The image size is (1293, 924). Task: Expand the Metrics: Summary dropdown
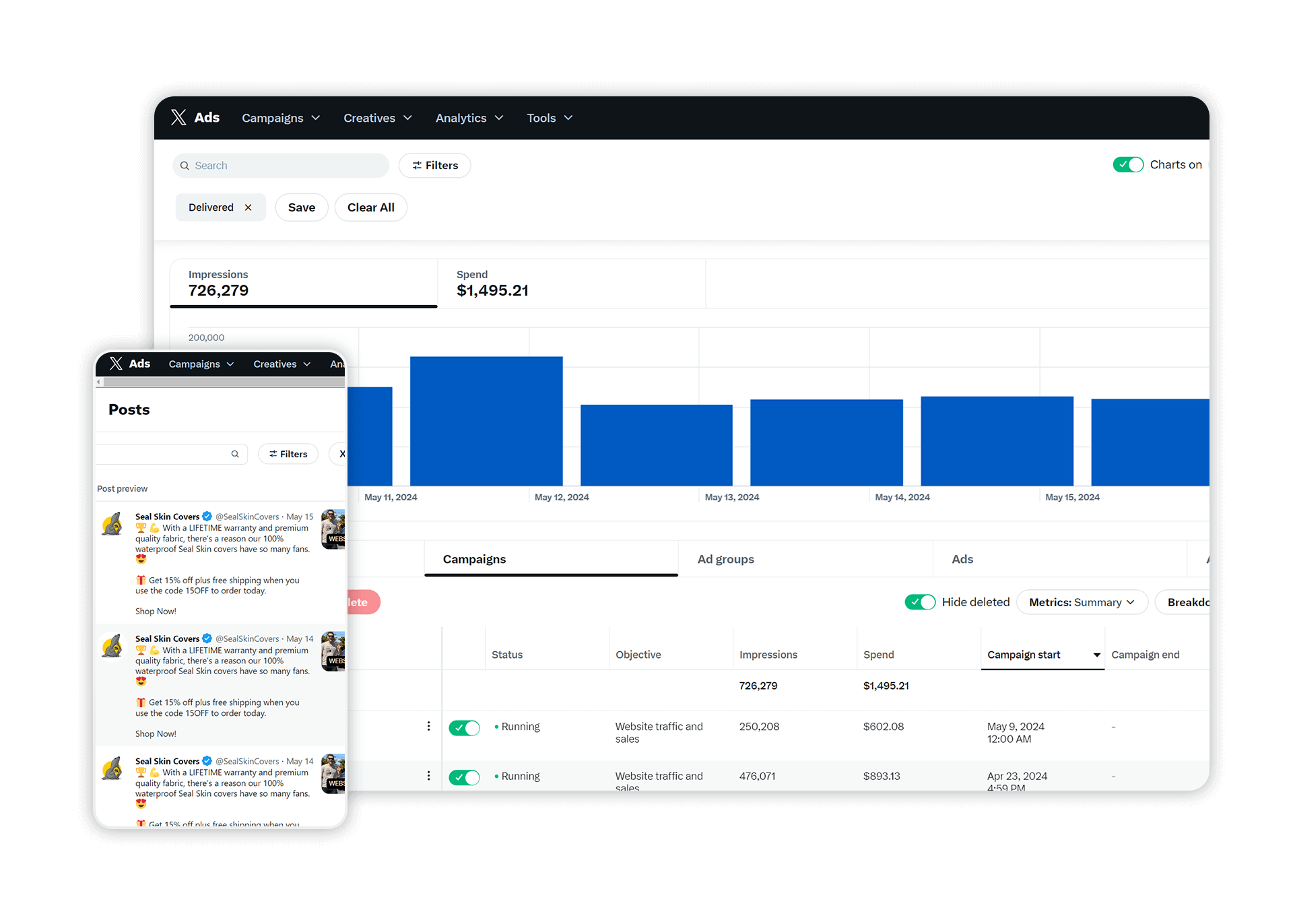(x=1082, y=602)
